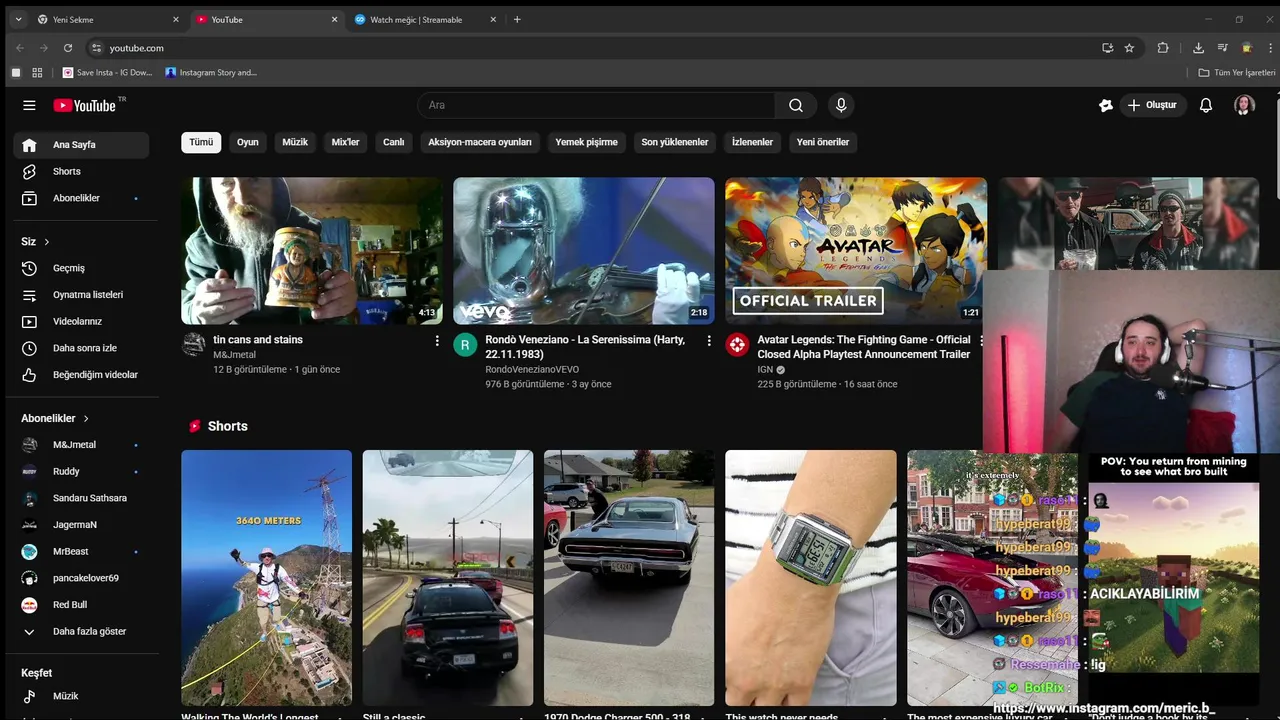Open Sandaru Sathsara channel

(x=81, y=498)
